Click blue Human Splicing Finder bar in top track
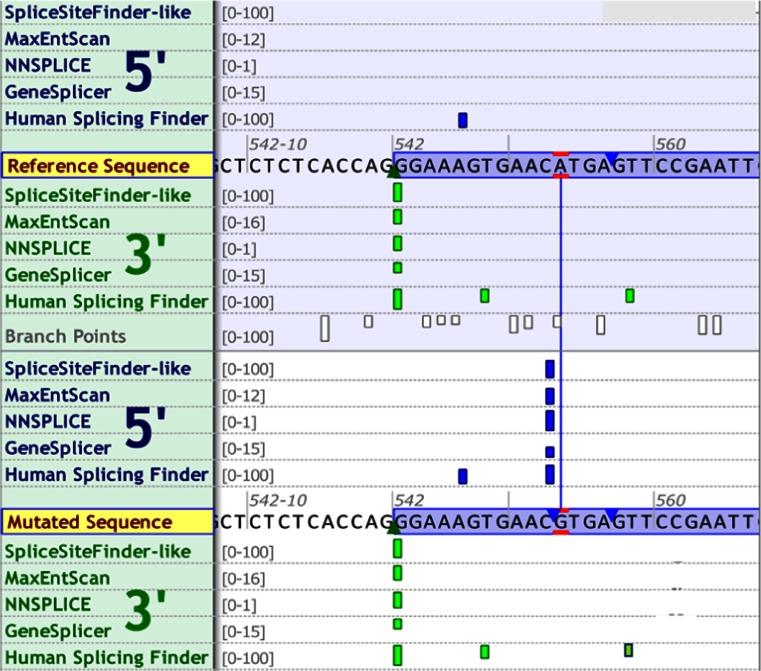The width and height of the screenshot is (761, 671). point(463,120)
